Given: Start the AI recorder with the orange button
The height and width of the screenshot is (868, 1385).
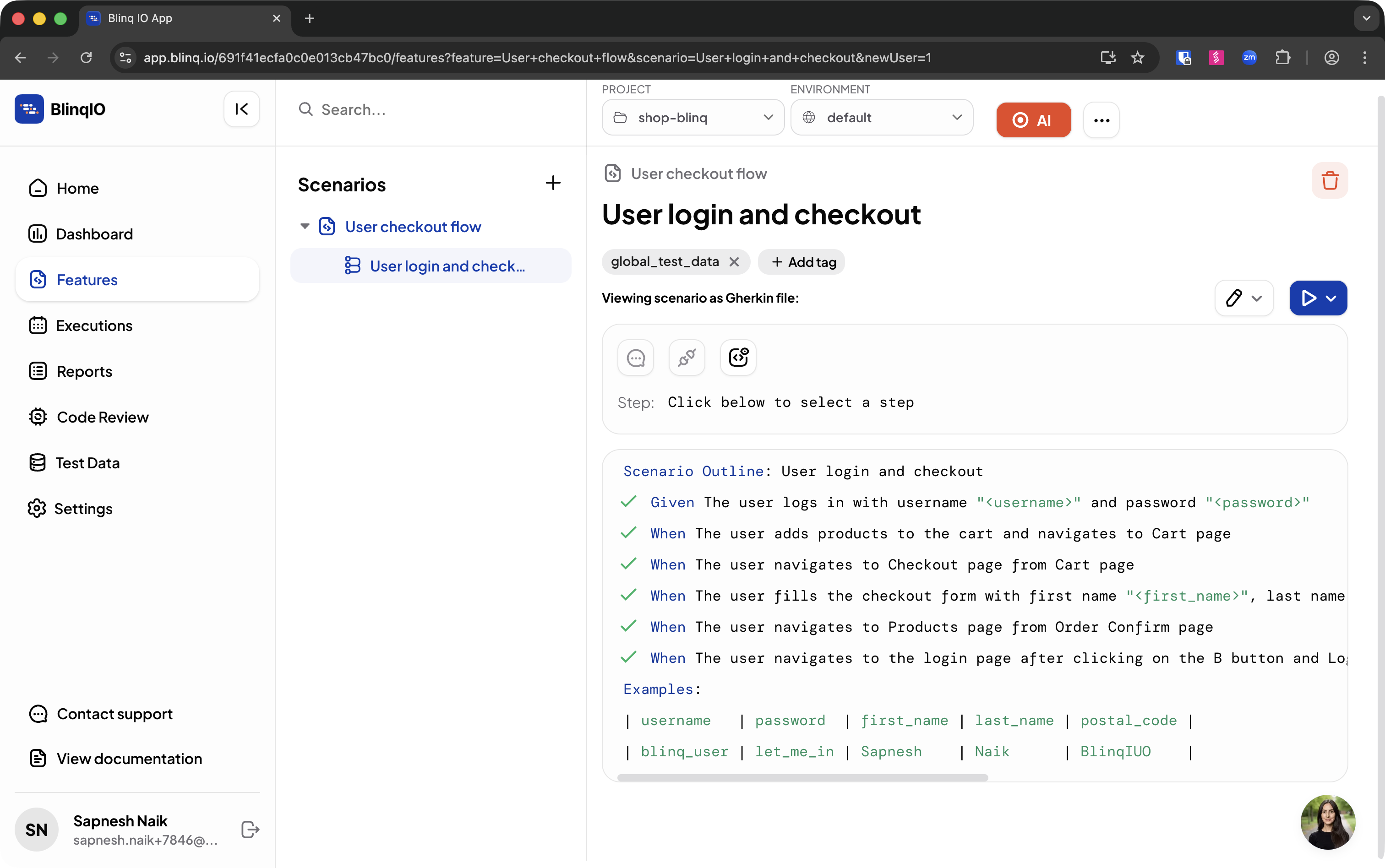Looking at the screenshot, I should coord(1033,120).
